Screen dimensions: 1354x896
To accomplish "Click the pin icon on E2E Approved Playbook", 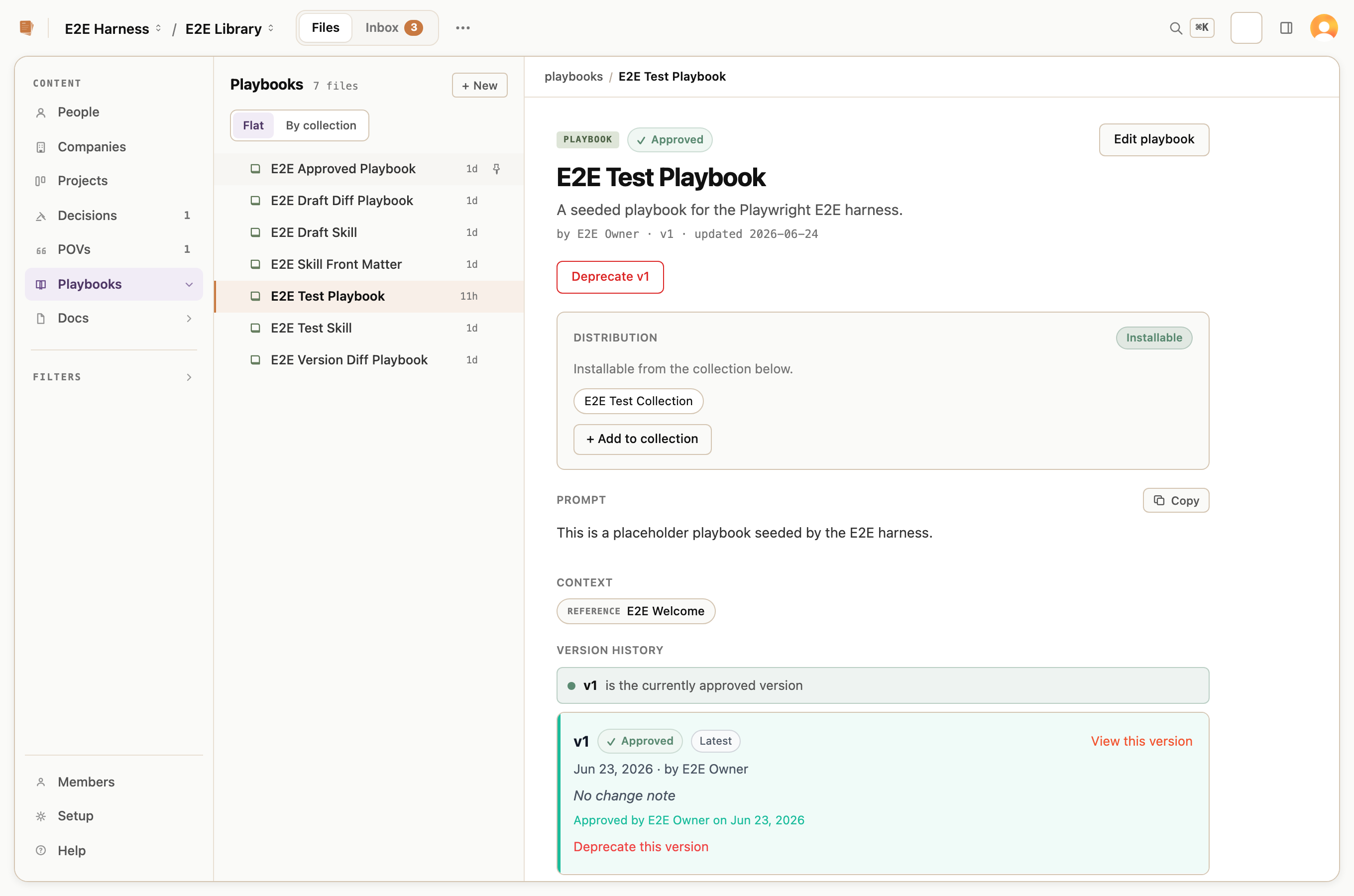I will (496, 169).
